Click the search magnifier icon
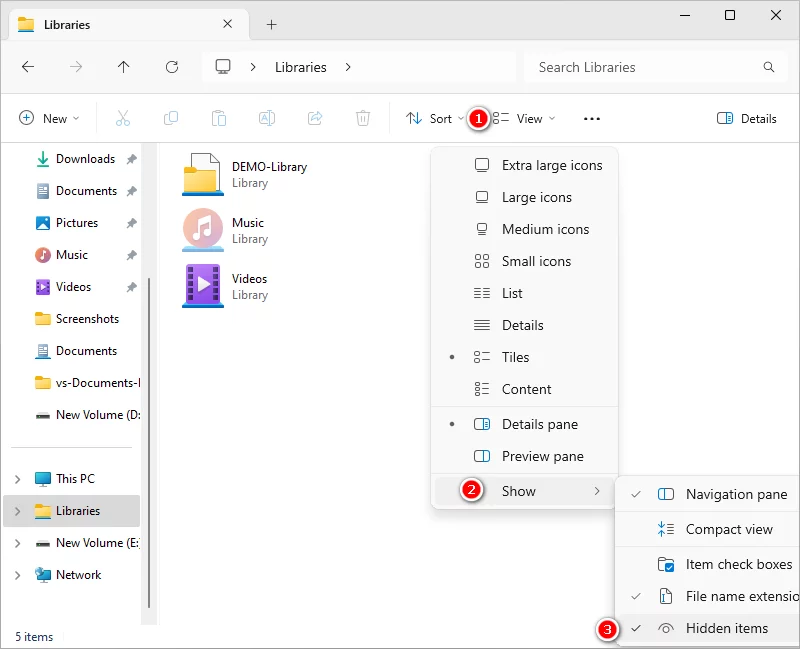This screenshot has height=649, width=800. click(769, 67)
